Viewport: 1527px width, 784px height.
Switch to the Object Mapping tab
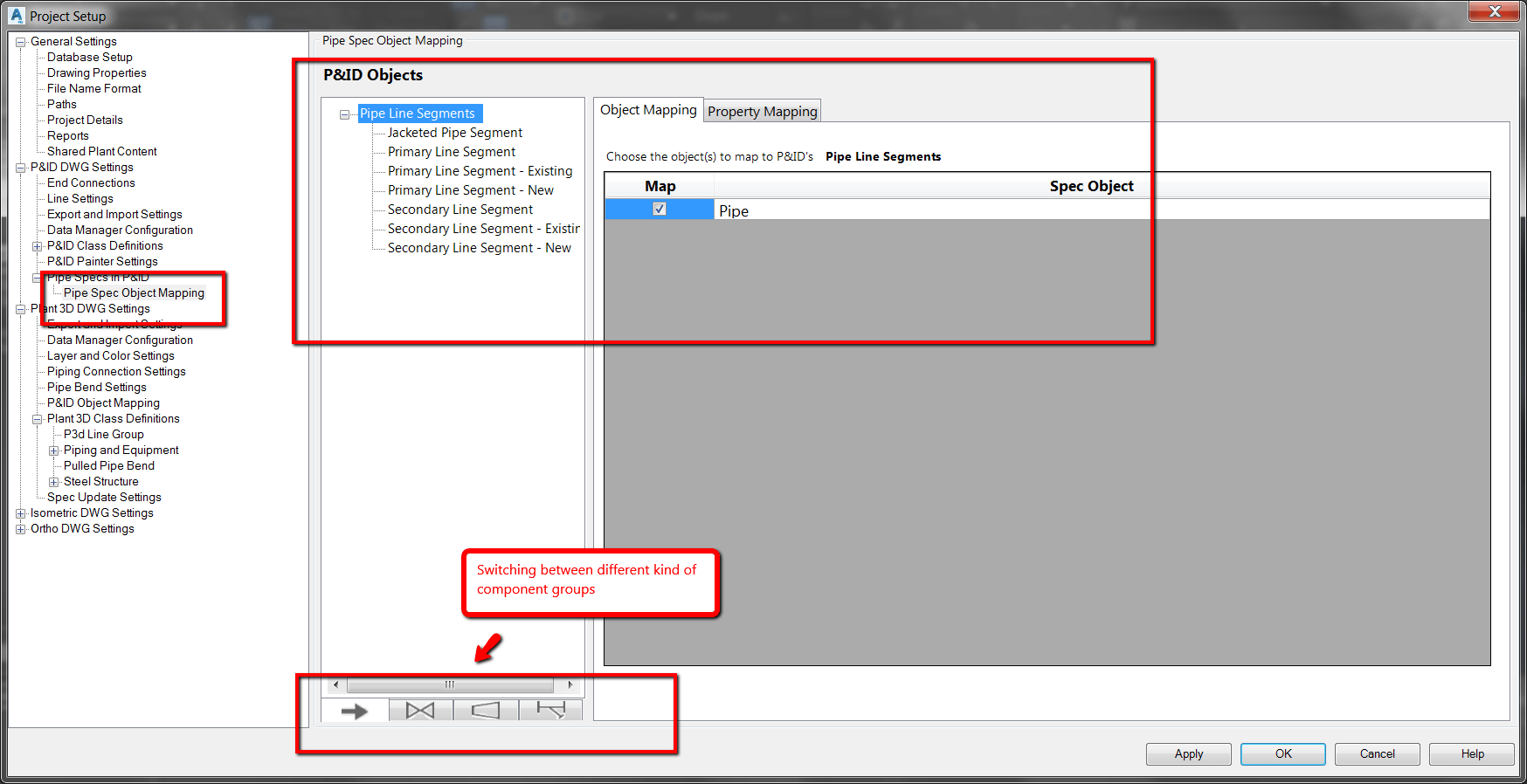coord(648,109)
